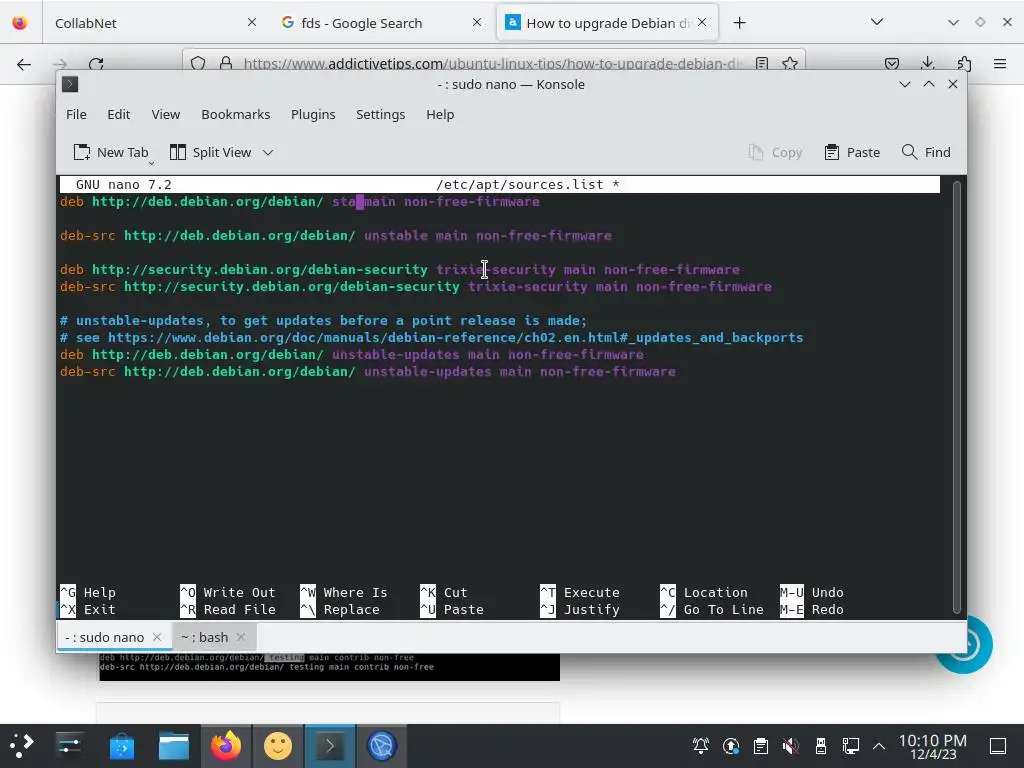The height and width of the screenshot is (768, 1024).
Task: Bookmark this page with the star
Action: pyautogui.click(x=790, y=63)
